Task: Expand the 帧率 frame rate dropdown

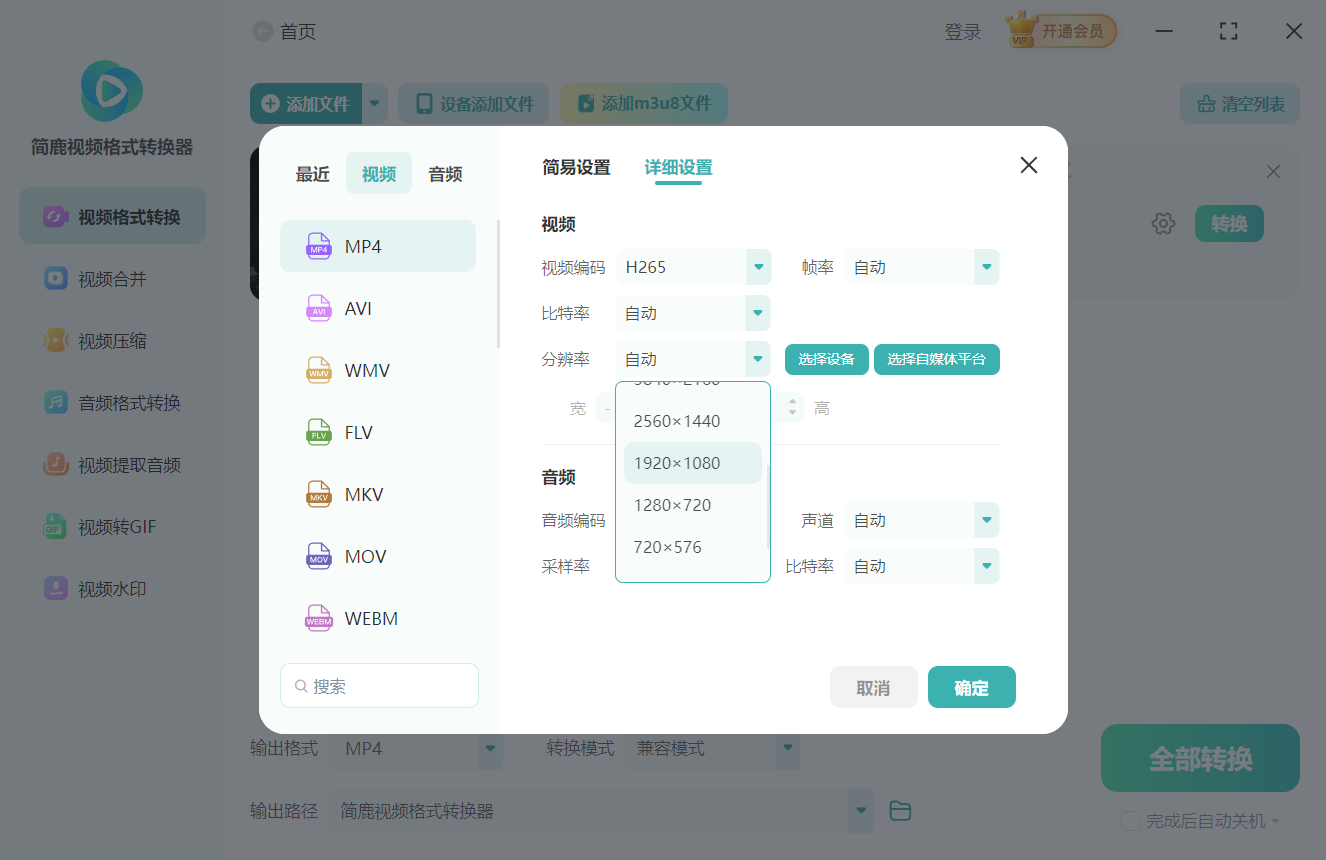Action: (921, 267)
